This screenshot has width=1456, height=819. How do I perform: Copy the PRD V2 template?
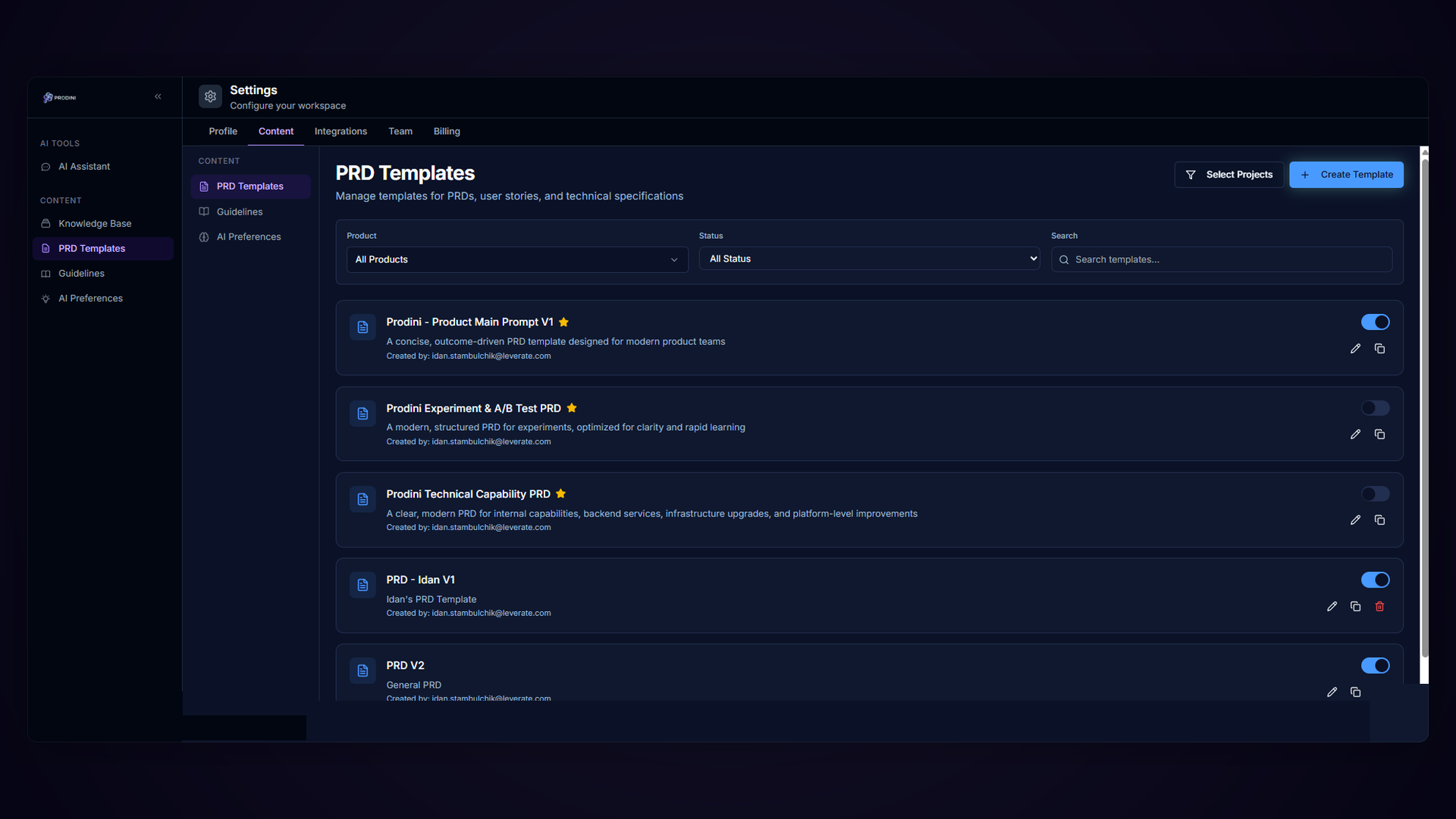pos(1355,692)
